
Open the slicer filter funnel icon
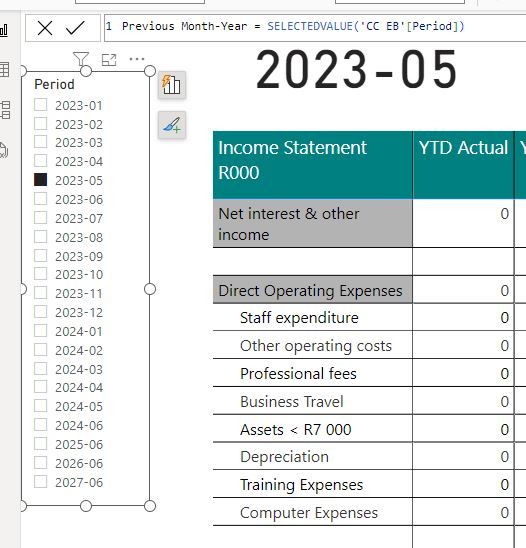pyautogui.click(x=81, y=59)
